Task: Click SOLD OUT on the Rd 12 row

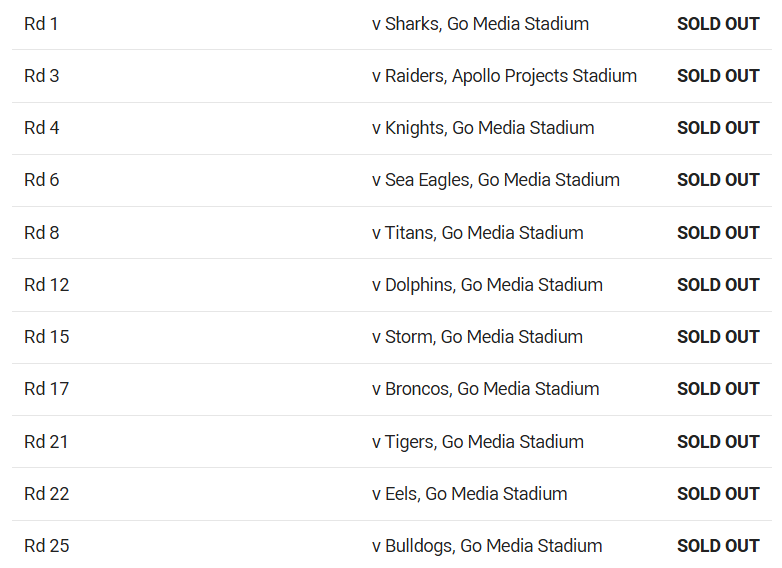Action: point(718,285)
